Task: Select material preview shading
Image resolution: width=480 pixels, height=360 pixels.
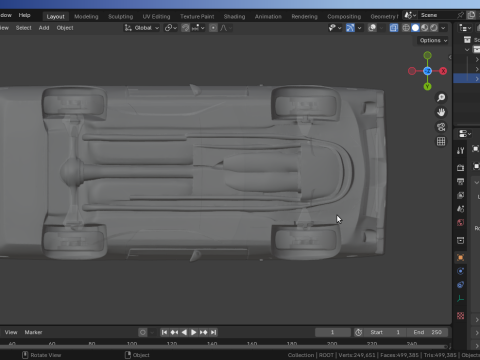Action: 424,28
